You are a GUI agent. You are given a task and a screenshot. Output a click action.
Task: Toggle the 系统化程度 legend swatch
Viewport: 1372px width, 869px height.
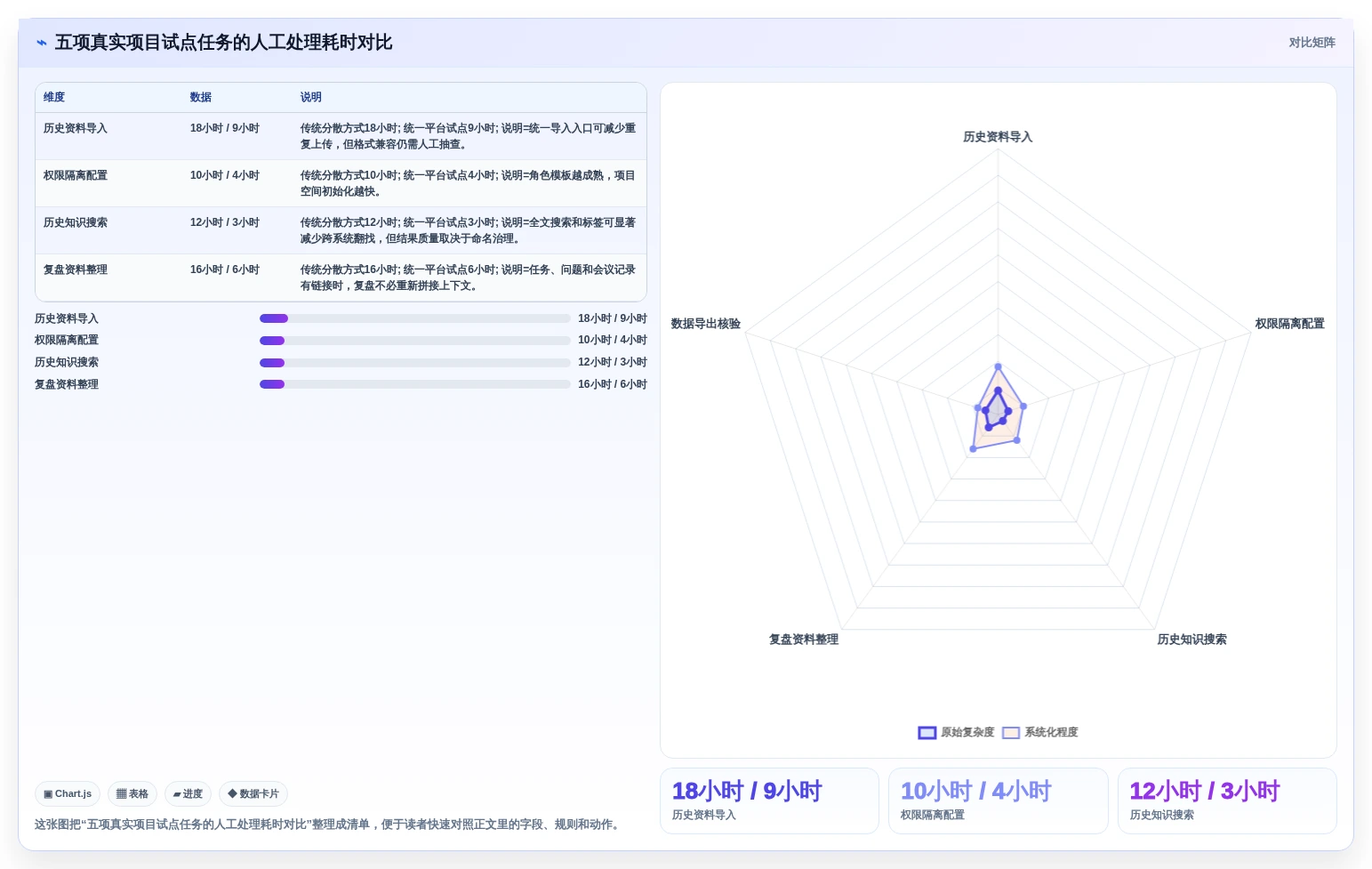(x=1011, y=733)
